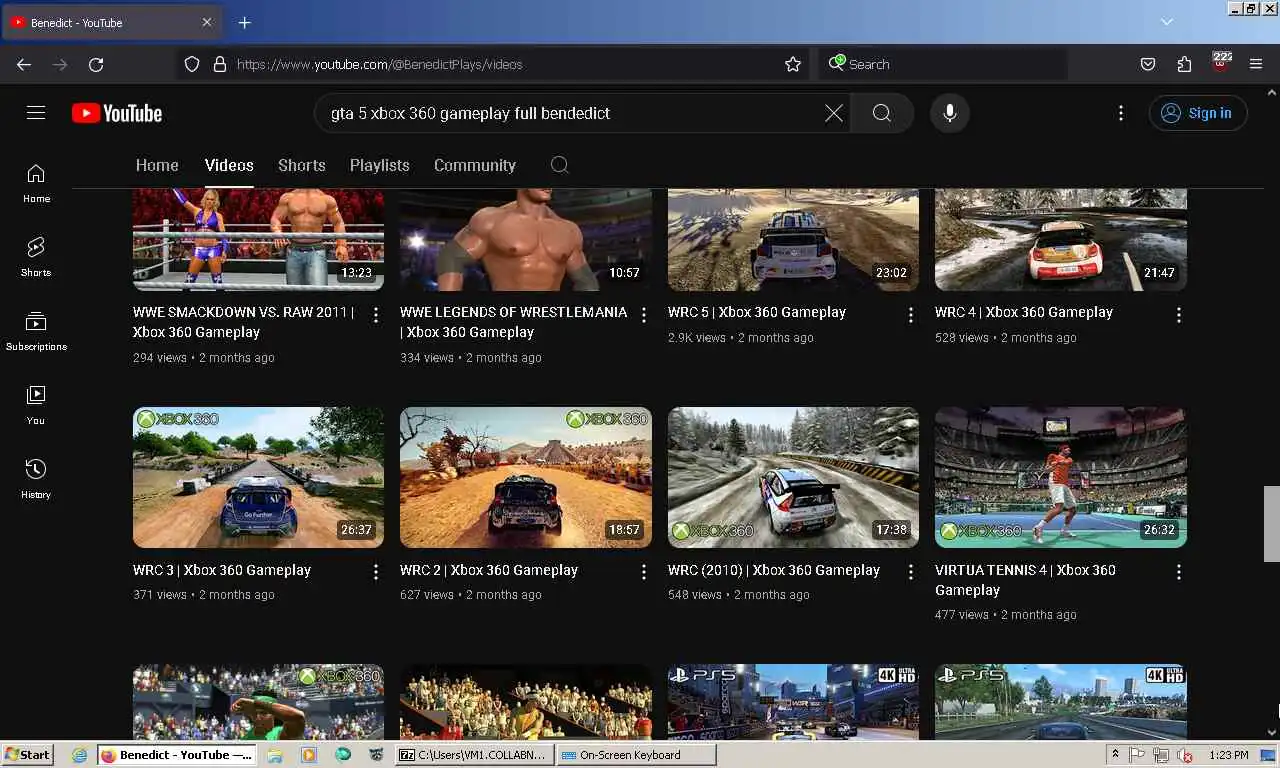
Task: Play the Virtua Tennis 4 thumbnail
Action: pyautogui.click(x=1061, y=477)
